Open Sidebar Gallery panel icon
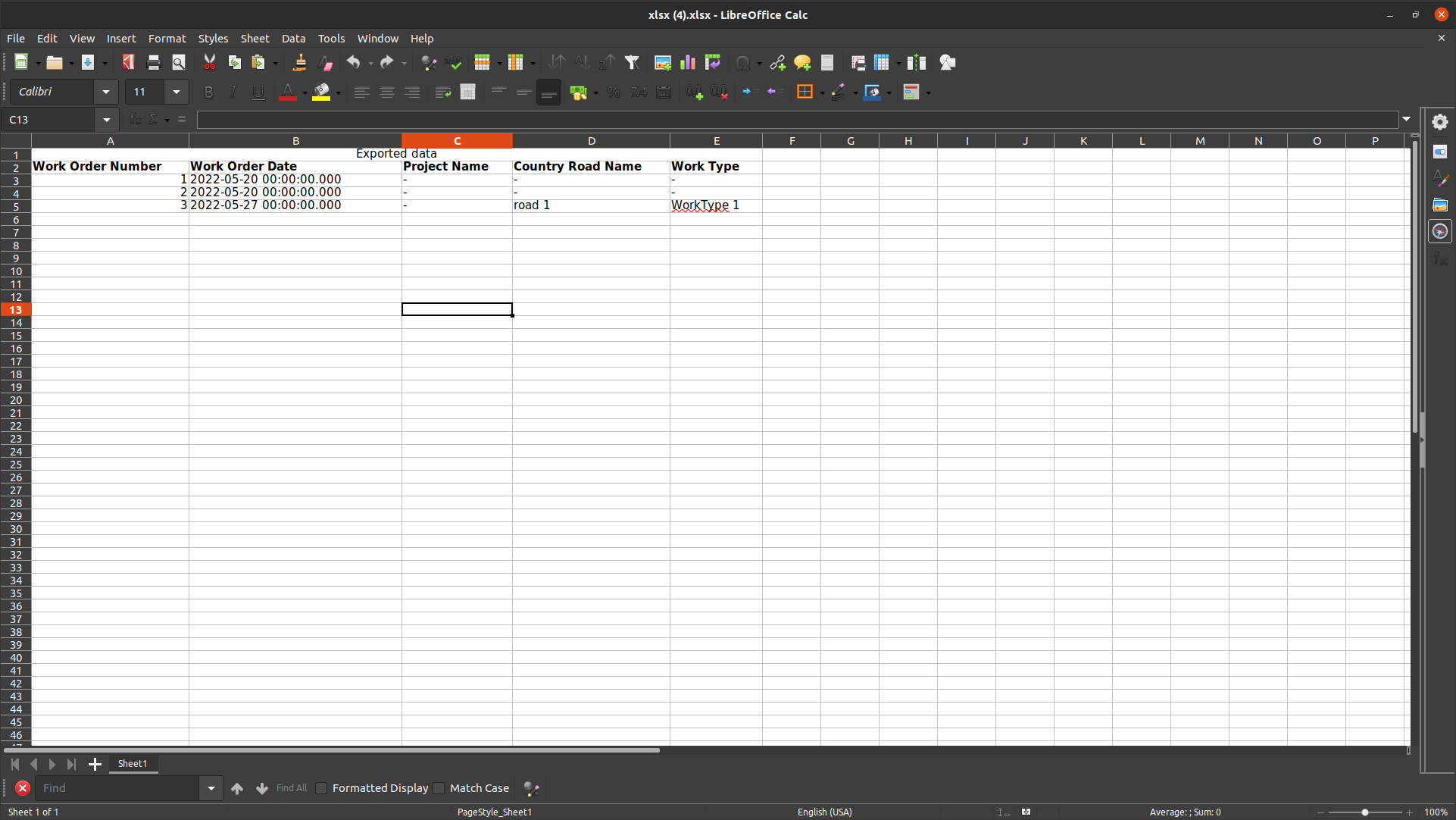Viewport: 1456px width, 820px height. pyautogui.click(x=1440, y=205)
